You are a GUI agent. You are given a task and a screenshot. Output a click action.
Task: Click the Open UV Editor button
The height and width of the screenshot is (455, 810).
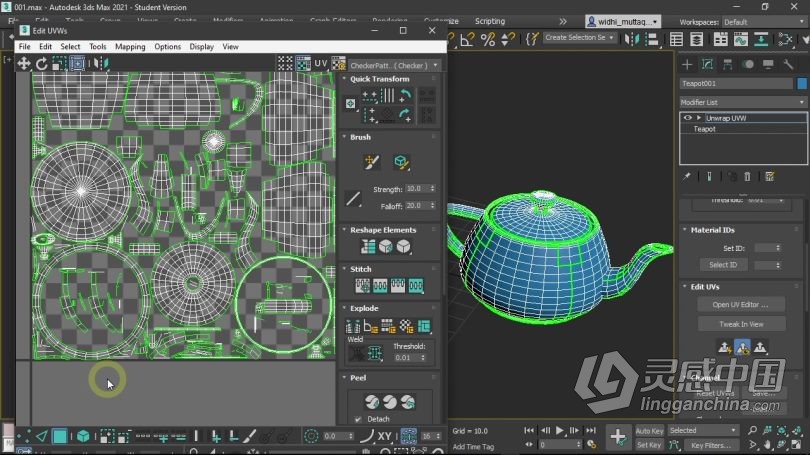pos(741,305)
